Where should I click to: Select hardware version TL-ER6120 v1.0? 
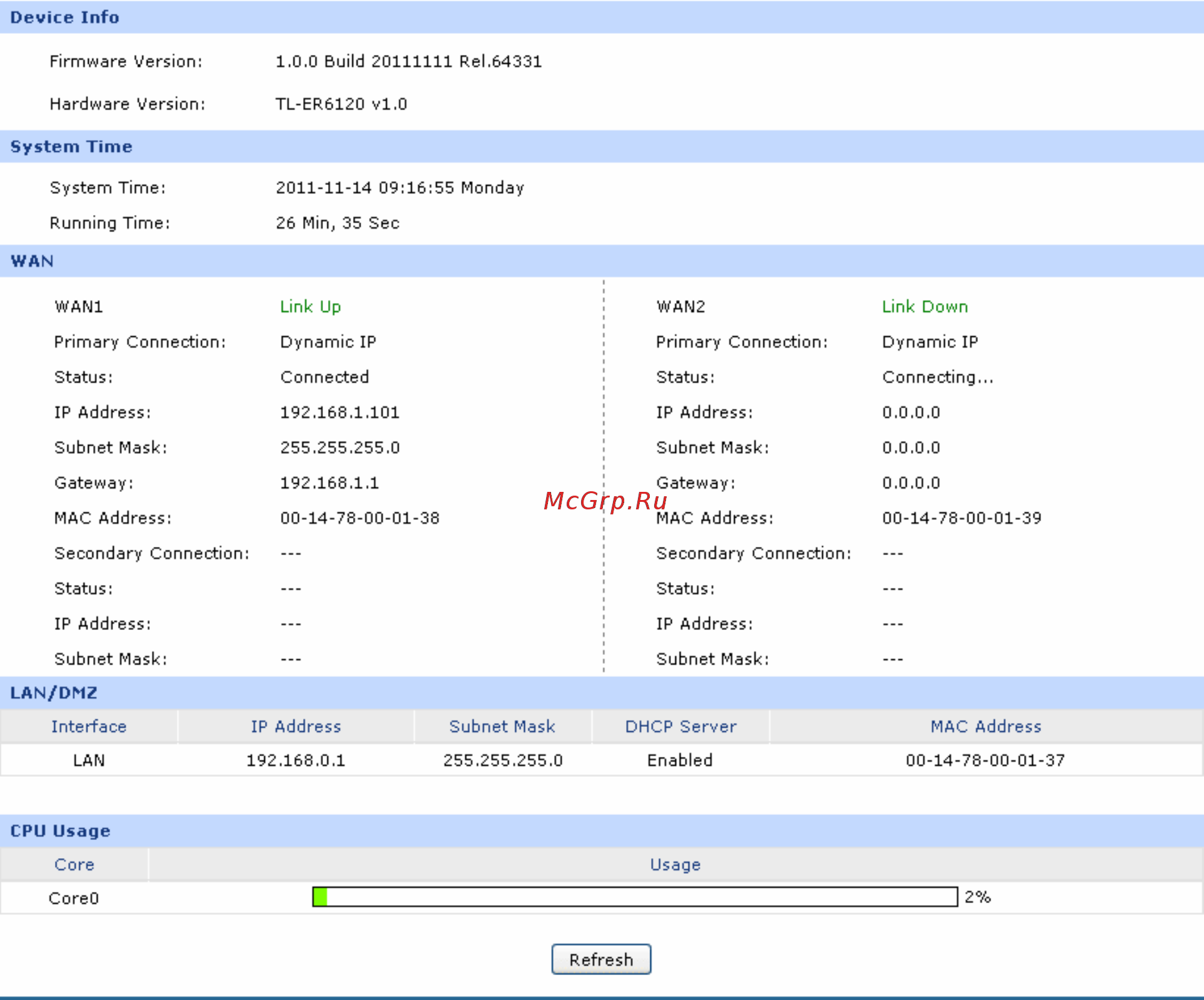click(x=341, y=104)
